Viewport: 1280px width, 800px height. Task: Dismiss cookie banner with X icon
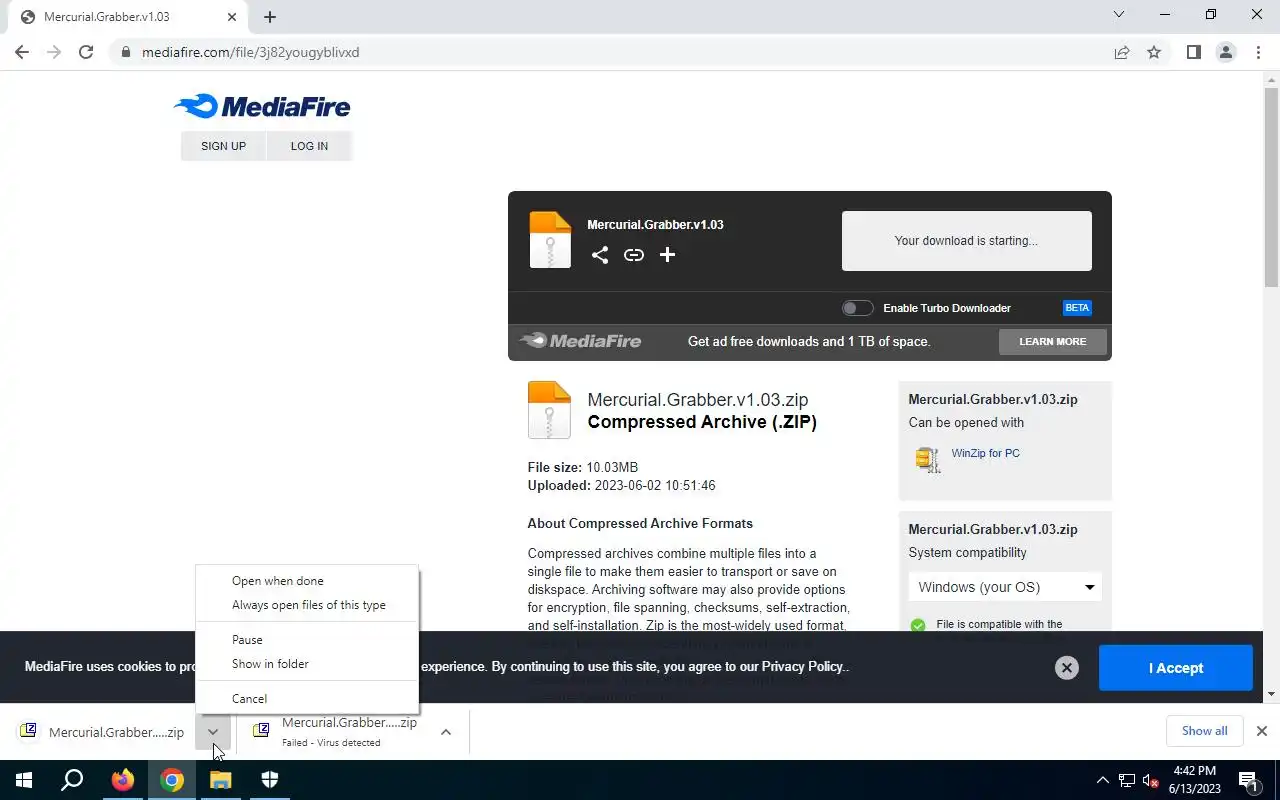pos(1067,668)
